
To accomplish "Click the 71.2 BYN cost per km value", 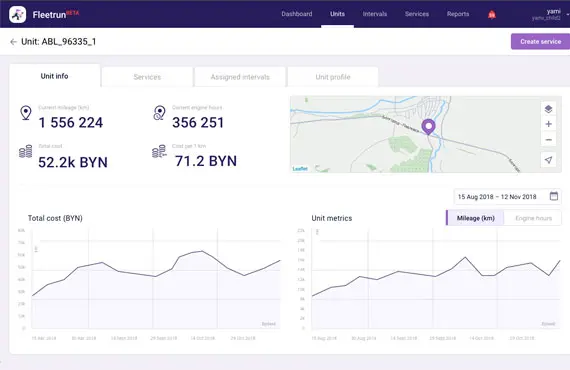I will coord(206,161).
